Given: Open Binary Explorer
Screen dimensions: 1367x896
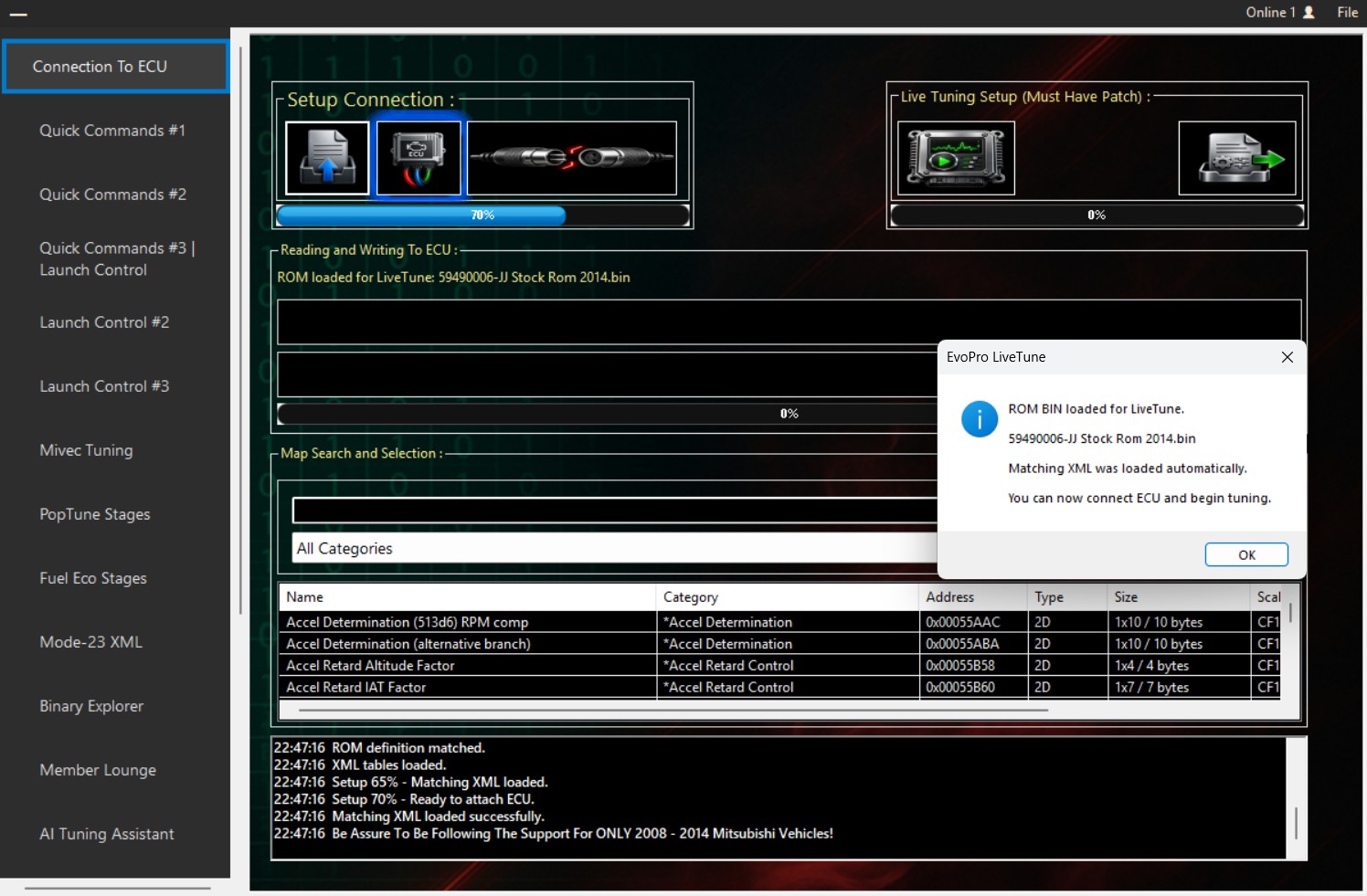Looking at the screenshot, I should point(91,706).
